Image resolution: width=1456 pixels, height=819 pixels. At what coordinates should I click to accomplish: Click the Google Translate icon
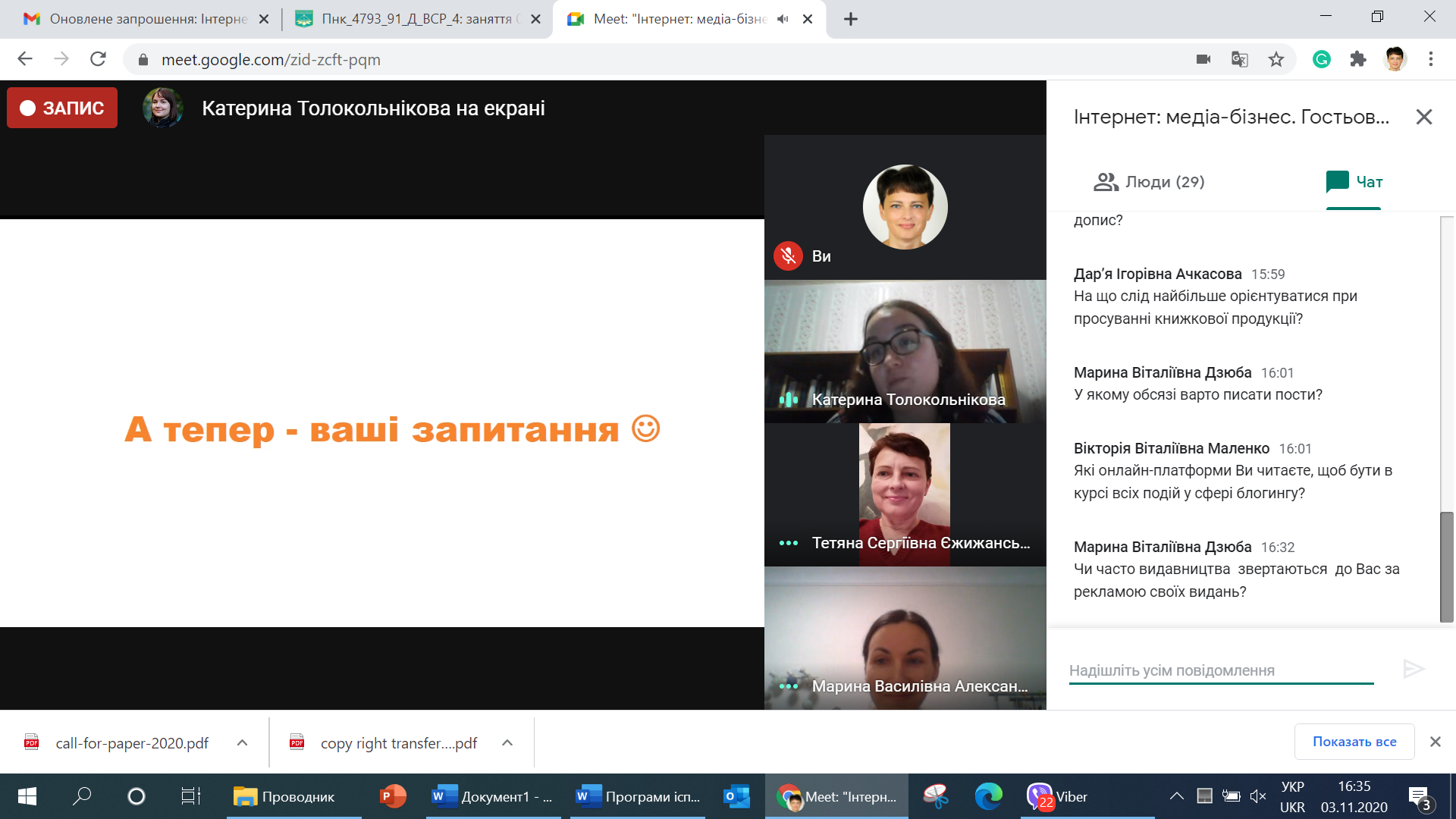click(1240, 59)
